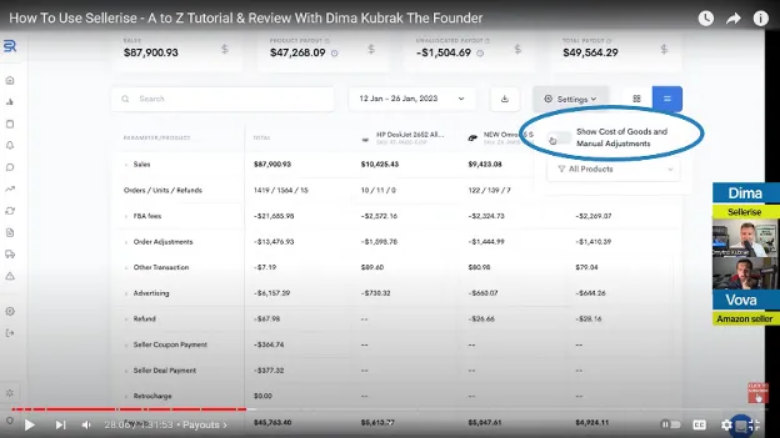Click dollar icon on Unallocated Payout card
This screenshot has width=780, height=438.
pos(517,49)
